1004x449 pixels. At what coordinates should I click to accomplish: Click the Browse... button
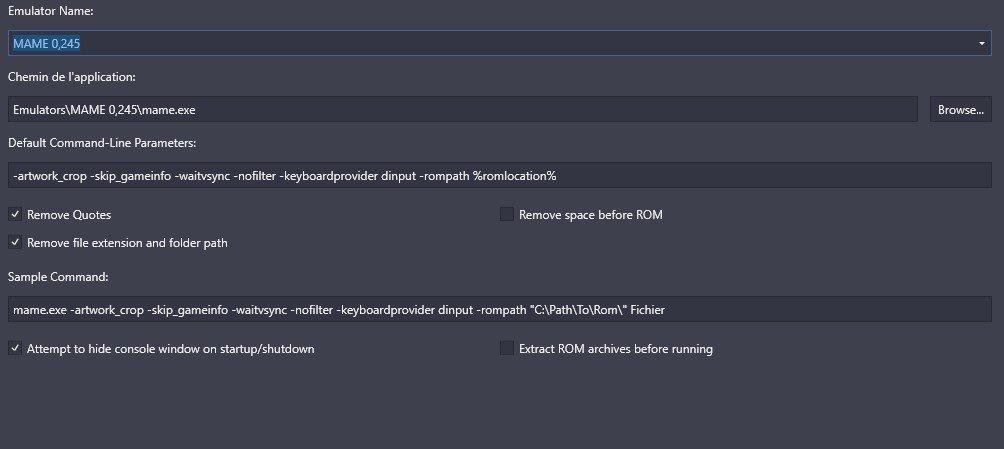[960, 110]
